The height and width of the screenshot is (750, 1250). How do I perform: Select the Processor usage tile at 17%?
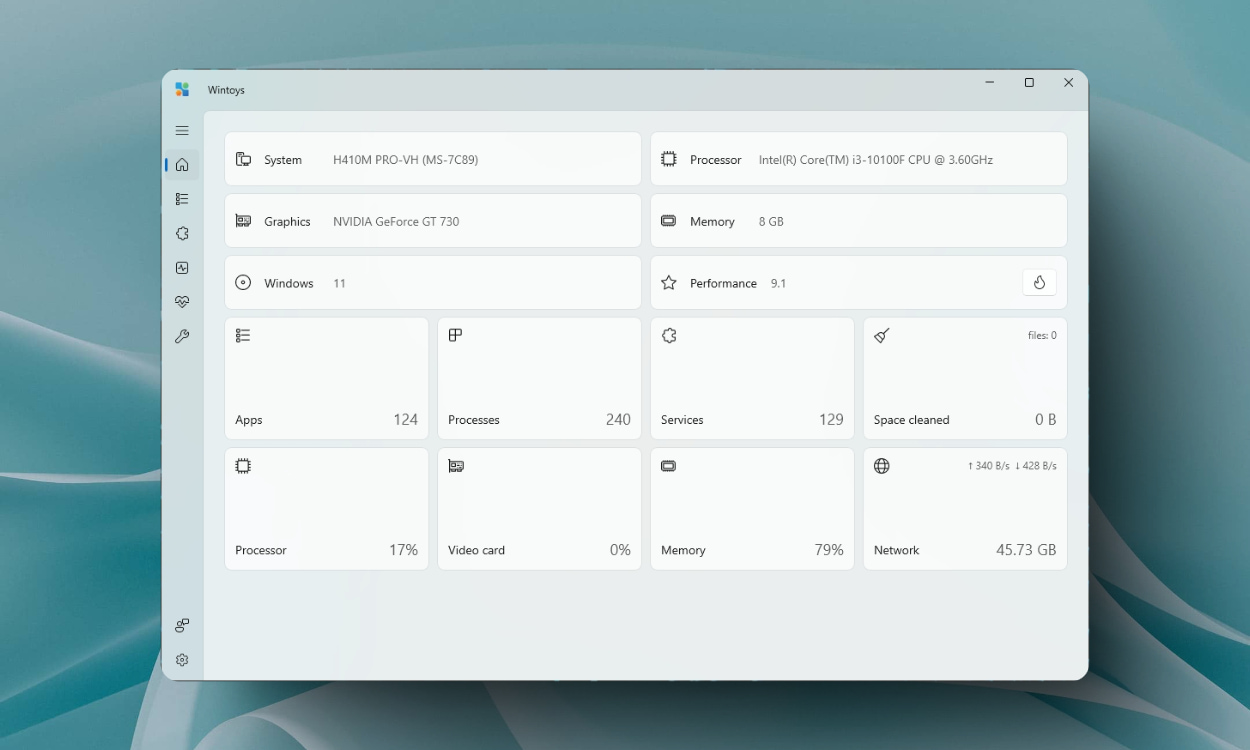click(x=326, y=509)
